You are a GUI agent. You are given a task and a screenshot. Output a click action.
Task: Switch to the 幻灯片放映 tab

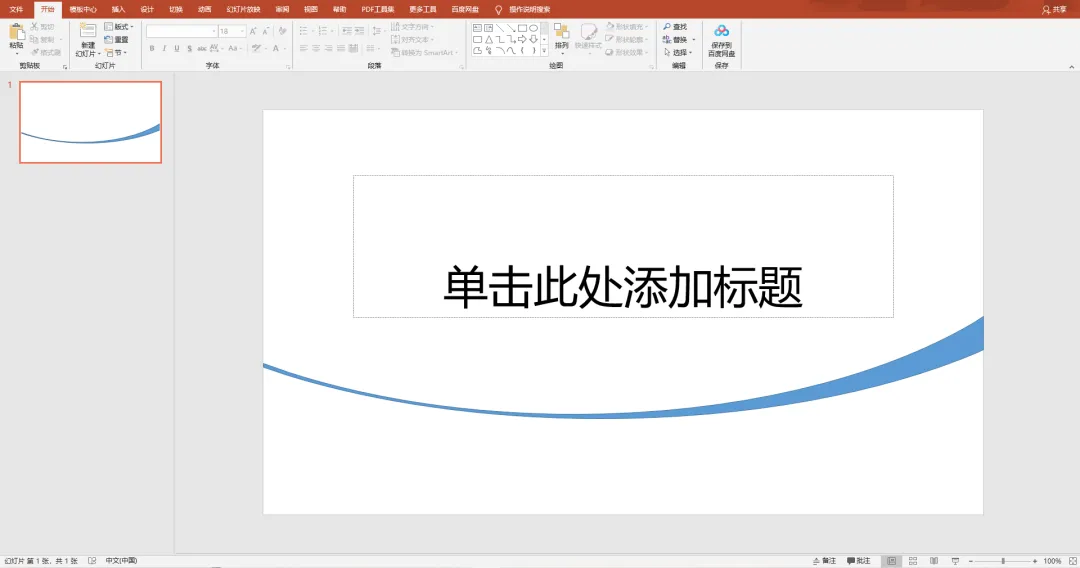coord(243,10)
